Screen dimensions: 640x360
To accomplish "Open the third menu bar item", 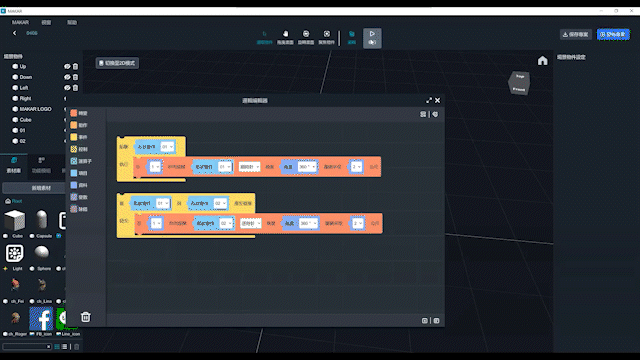I will click(72, 22).
